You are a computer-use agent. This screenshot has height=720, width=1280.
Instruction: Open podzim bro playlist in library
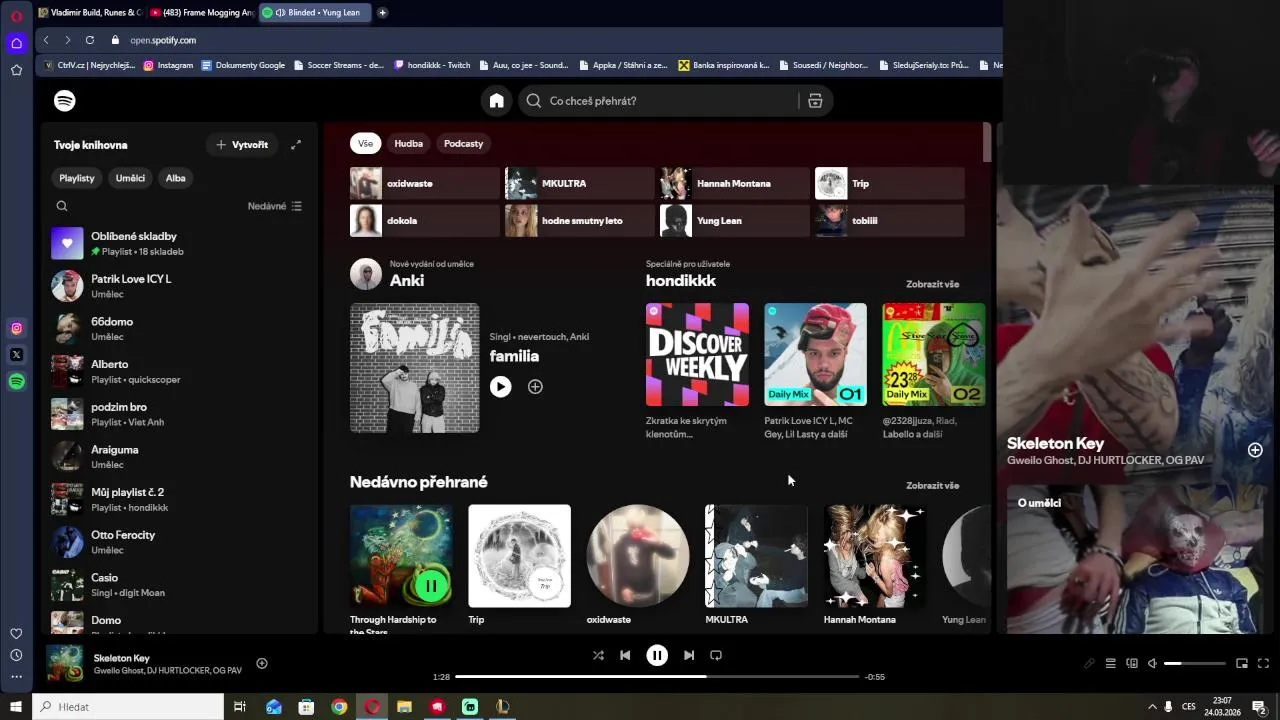[180, 414]
